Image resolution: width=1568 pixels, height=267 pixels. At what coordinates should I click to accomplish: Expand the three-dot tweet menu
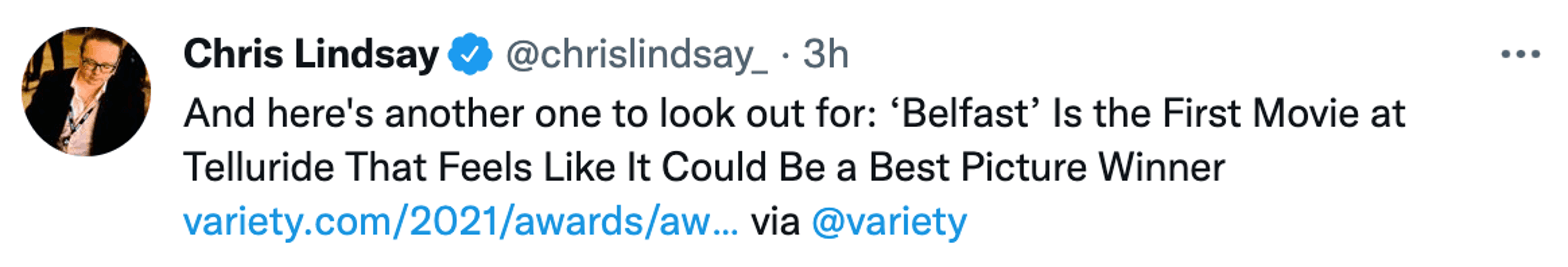(1520, 55)
